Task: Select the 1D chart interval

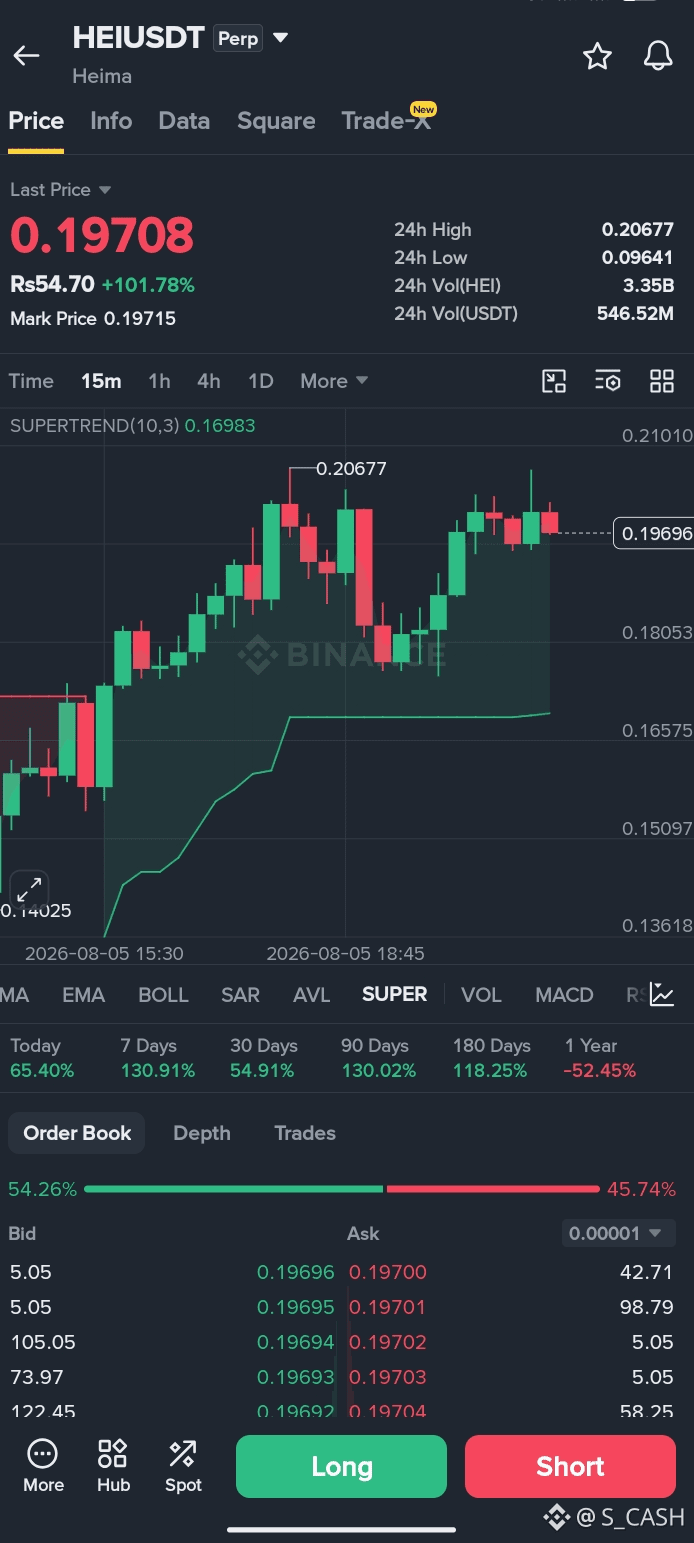Action: pyautogui.click(x=261, y=381)
